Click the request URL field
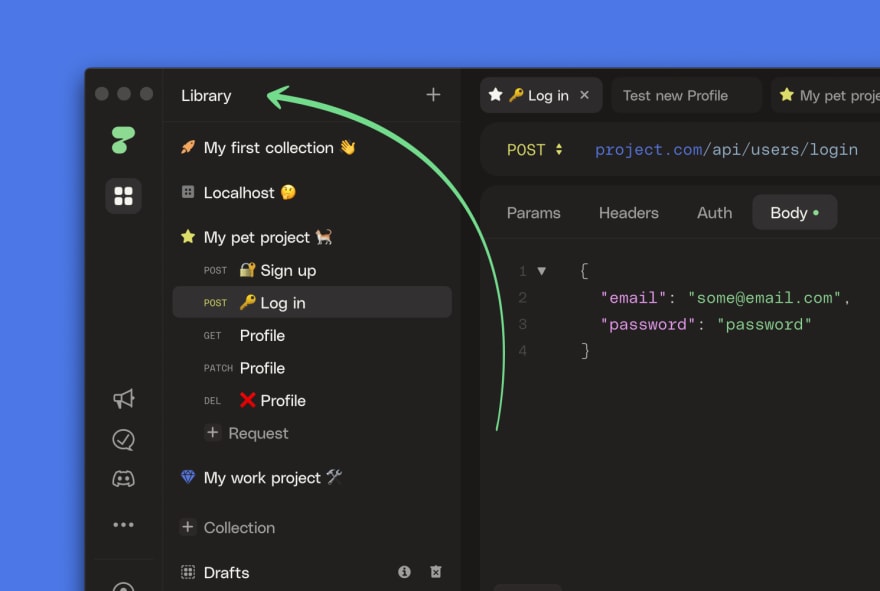880x591 pixels. pos(726,150)
